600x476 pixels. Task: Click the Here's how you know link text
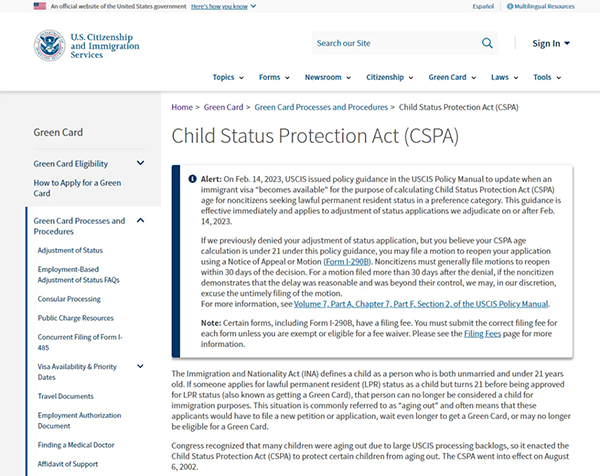pos(219,7)
